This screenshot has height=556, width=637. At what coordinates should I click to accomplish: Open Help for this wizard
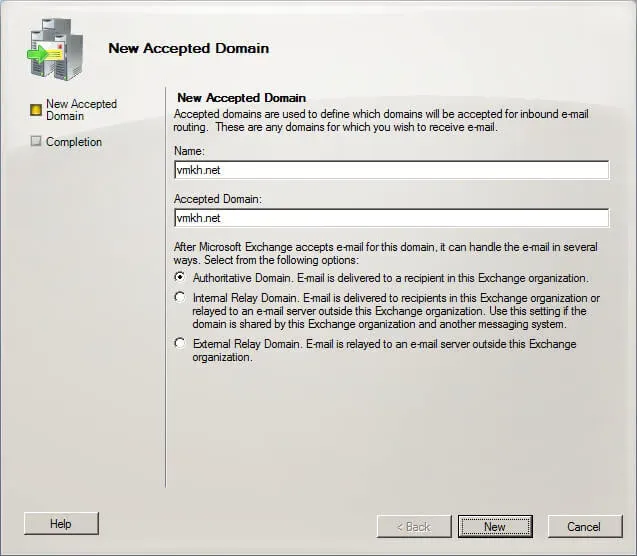(61, 524)
